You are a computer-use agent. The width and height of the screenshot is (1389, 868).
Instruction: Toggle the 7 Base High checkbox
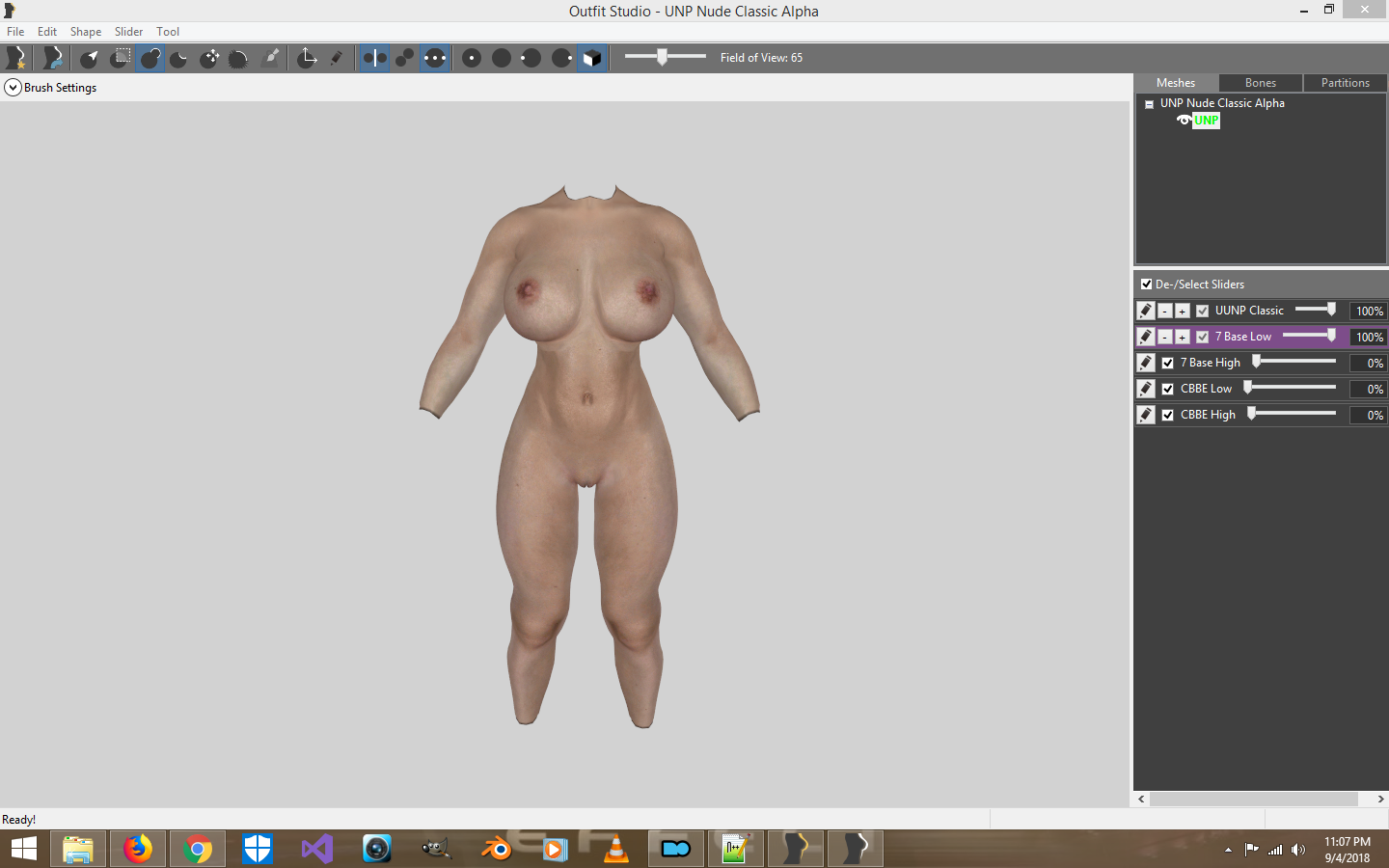(x=1168, y=364)
